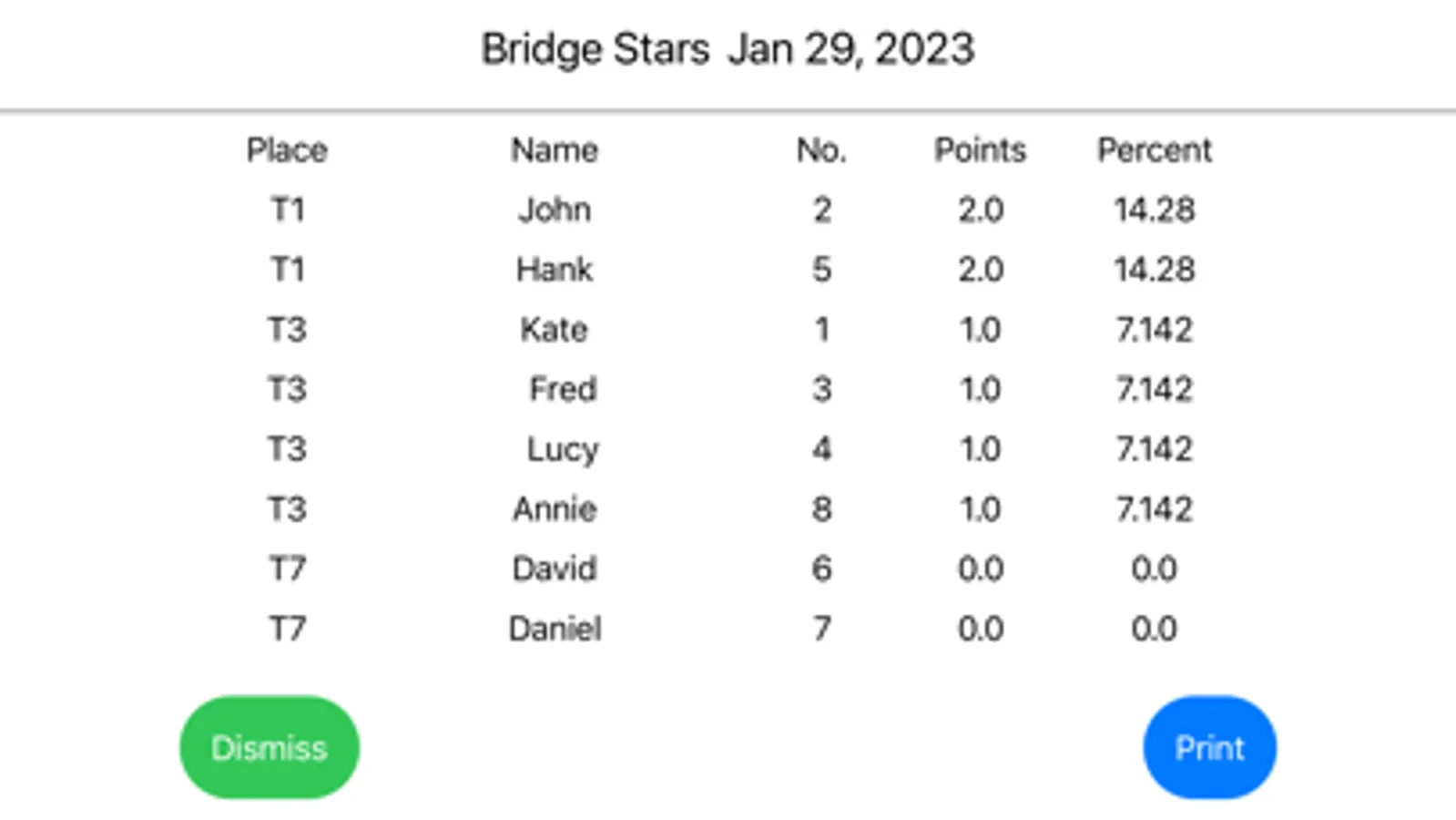Click the green Dismiss button
The image size is (1456, 820).
point(270,748)
